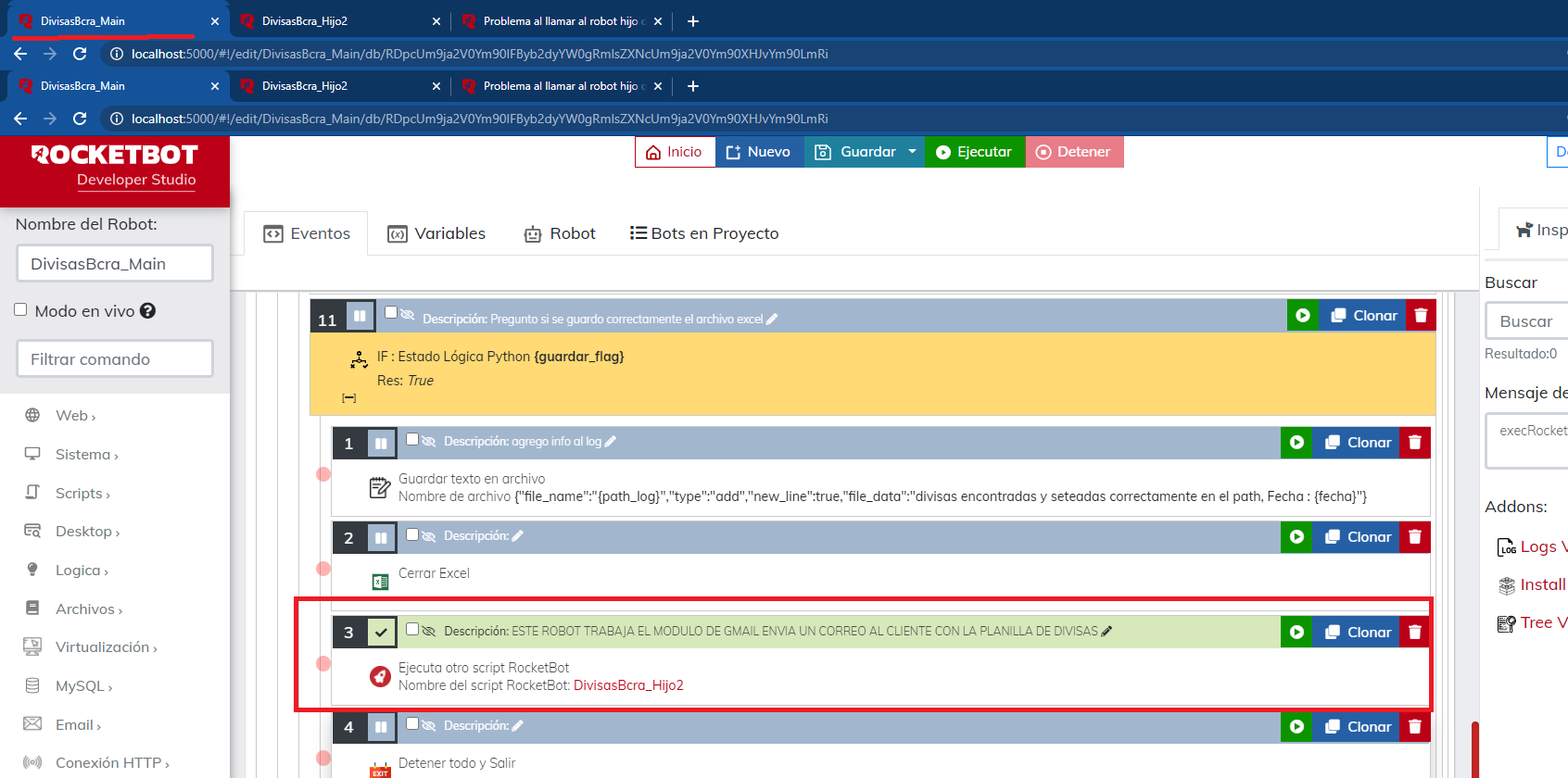Click the help icon next to Modo en vivo
The height and width of the screenshot is (778, 1568).
(x=147, y=311)
